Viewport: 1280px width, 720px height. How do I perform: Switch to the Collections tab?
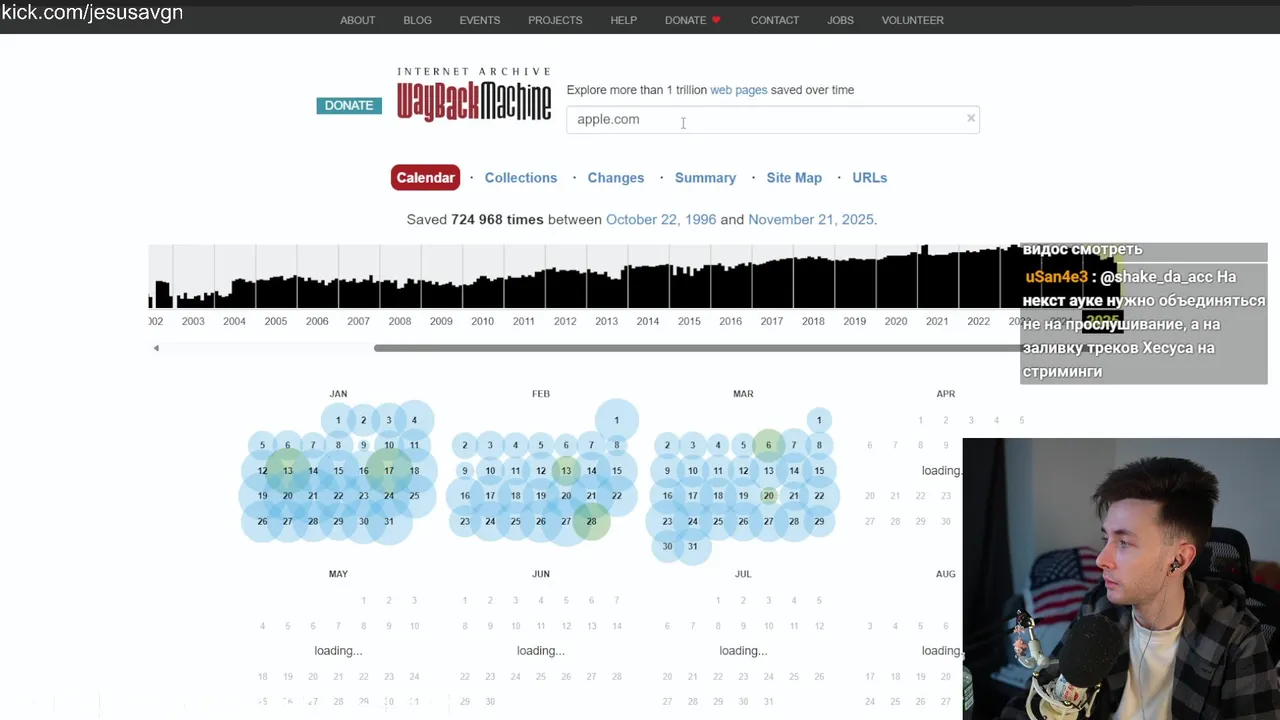(521, 178)
